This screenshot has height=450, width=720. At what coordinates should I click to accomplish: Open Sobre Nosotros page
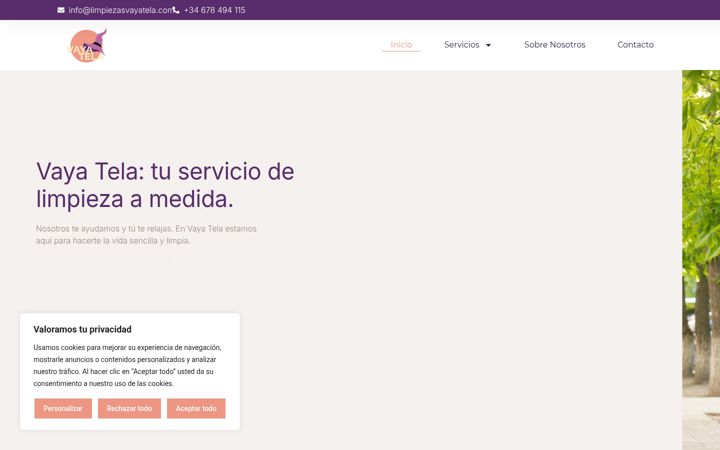point(555,45)
